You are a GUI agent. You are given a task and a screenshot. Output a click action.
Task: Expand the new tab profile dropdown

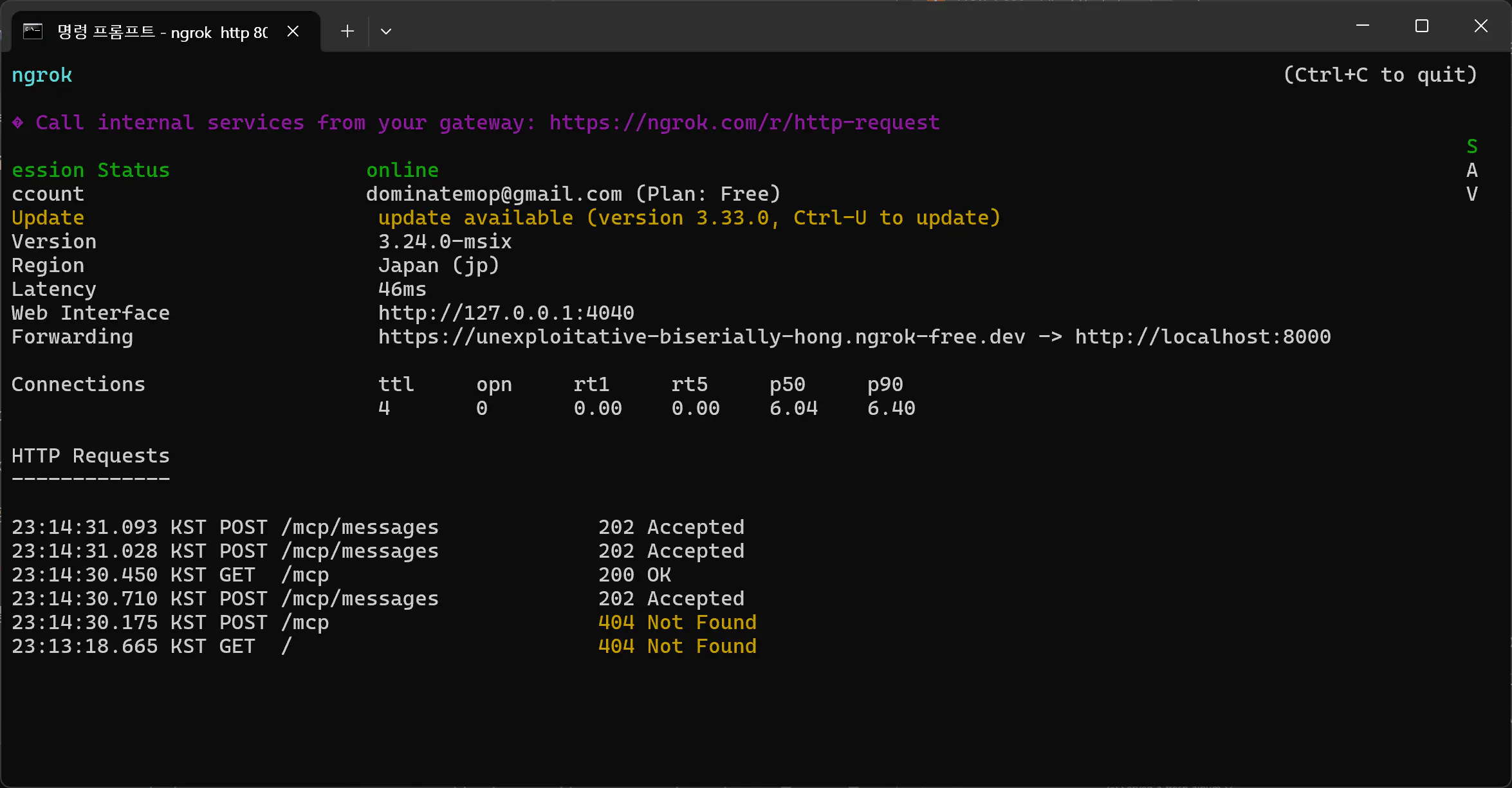pyautogui.click(x=386, y=31)
